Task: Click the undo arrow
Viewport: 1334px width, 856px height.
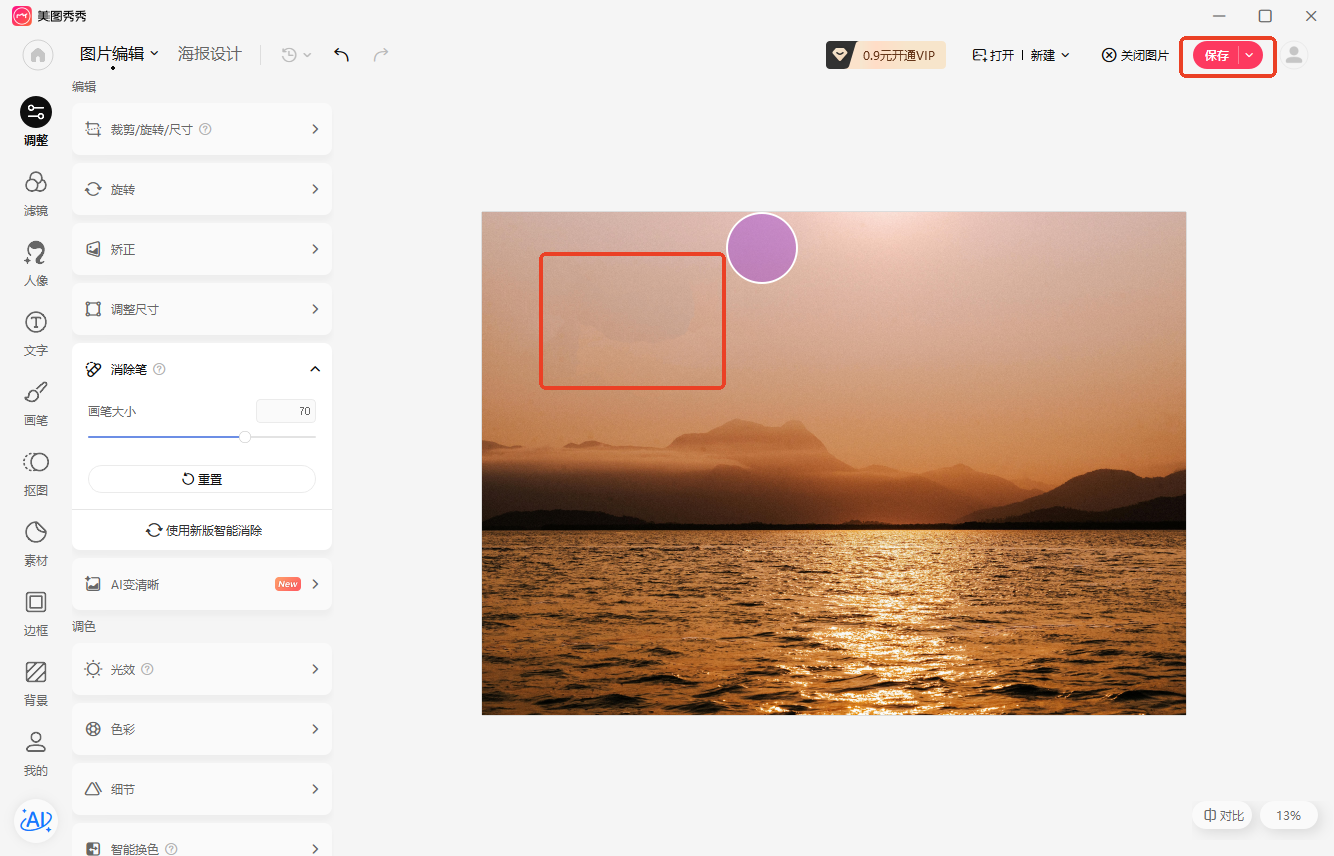Action: coord(342,55)
